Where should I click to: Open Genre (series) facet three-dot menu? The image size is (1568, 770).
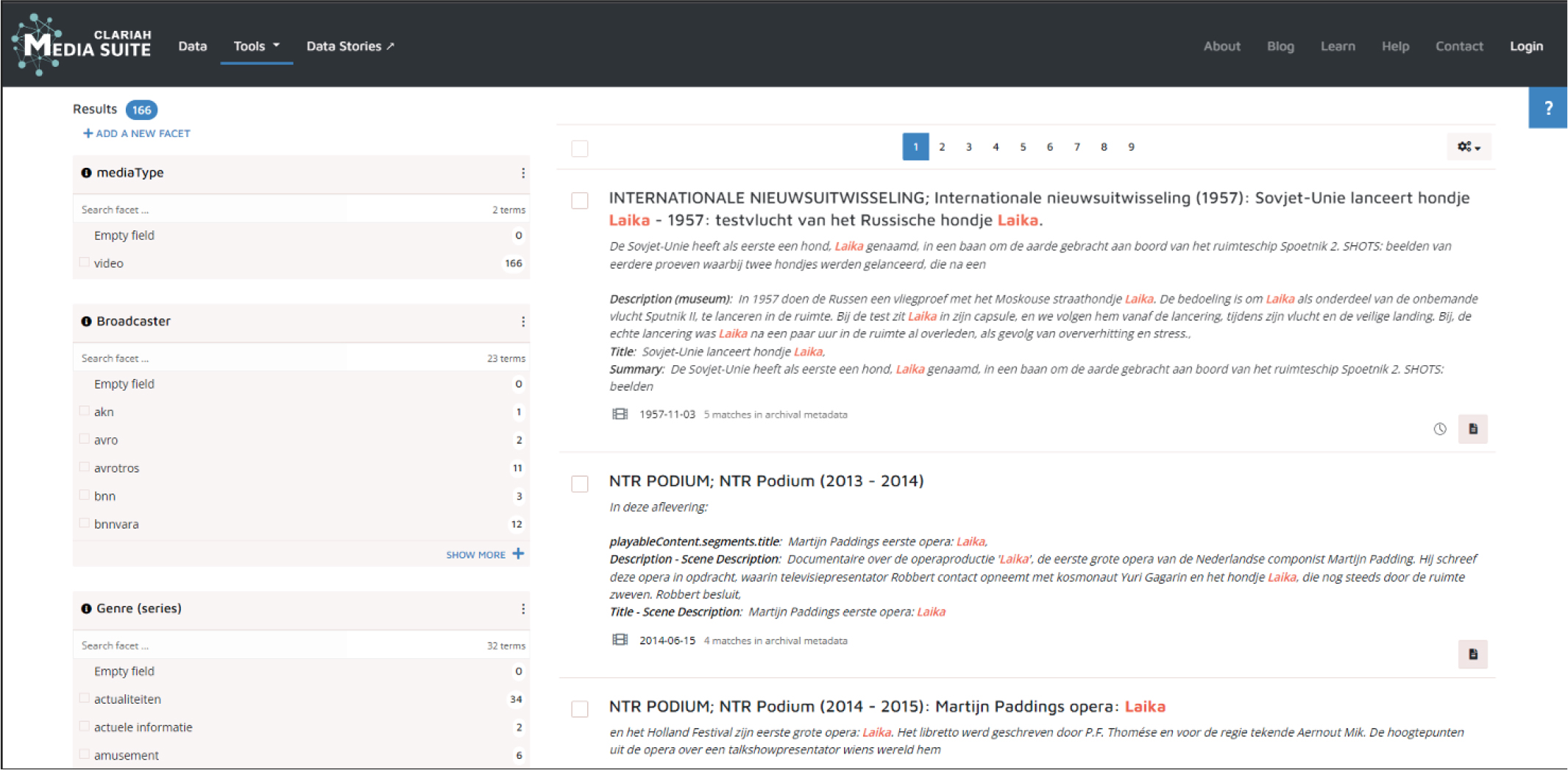[x=522, y=609]
